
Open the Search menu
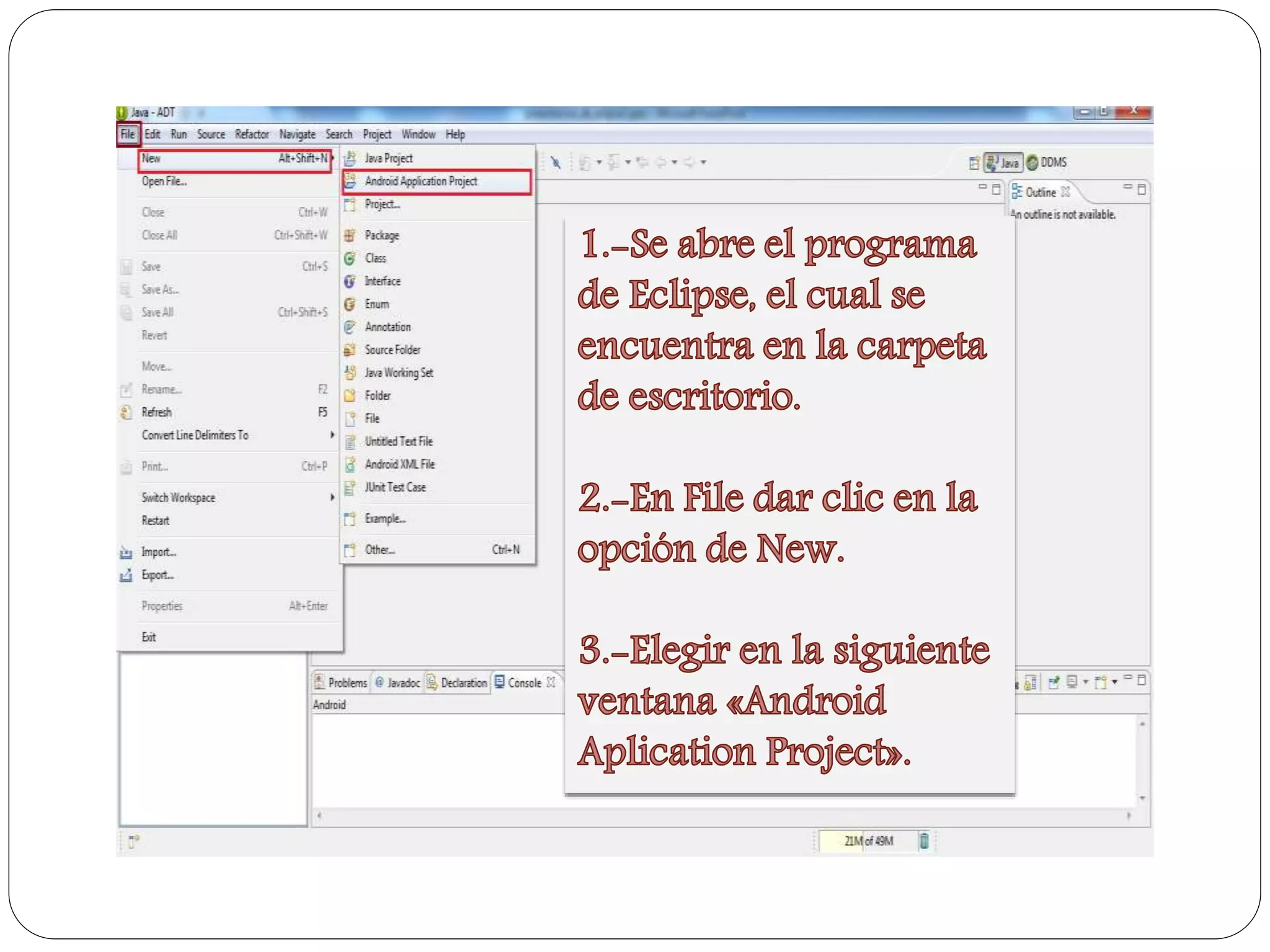pyautogui.click(x=339, y=134)
